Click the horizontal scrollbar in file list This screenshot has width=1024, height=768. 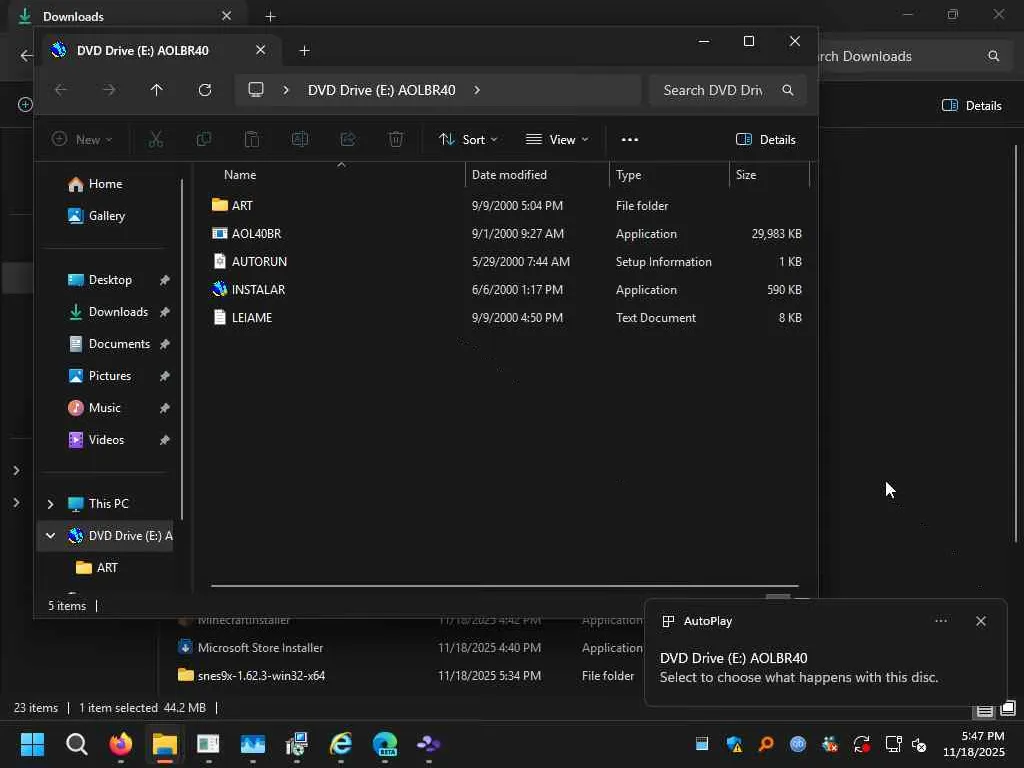[x=504, y=586]
